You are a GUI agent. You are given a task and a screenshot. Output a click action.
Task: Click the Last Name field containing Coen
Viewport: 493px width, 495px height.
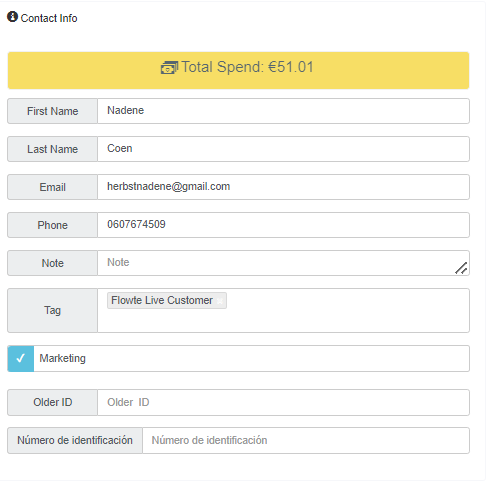[283, 149]
